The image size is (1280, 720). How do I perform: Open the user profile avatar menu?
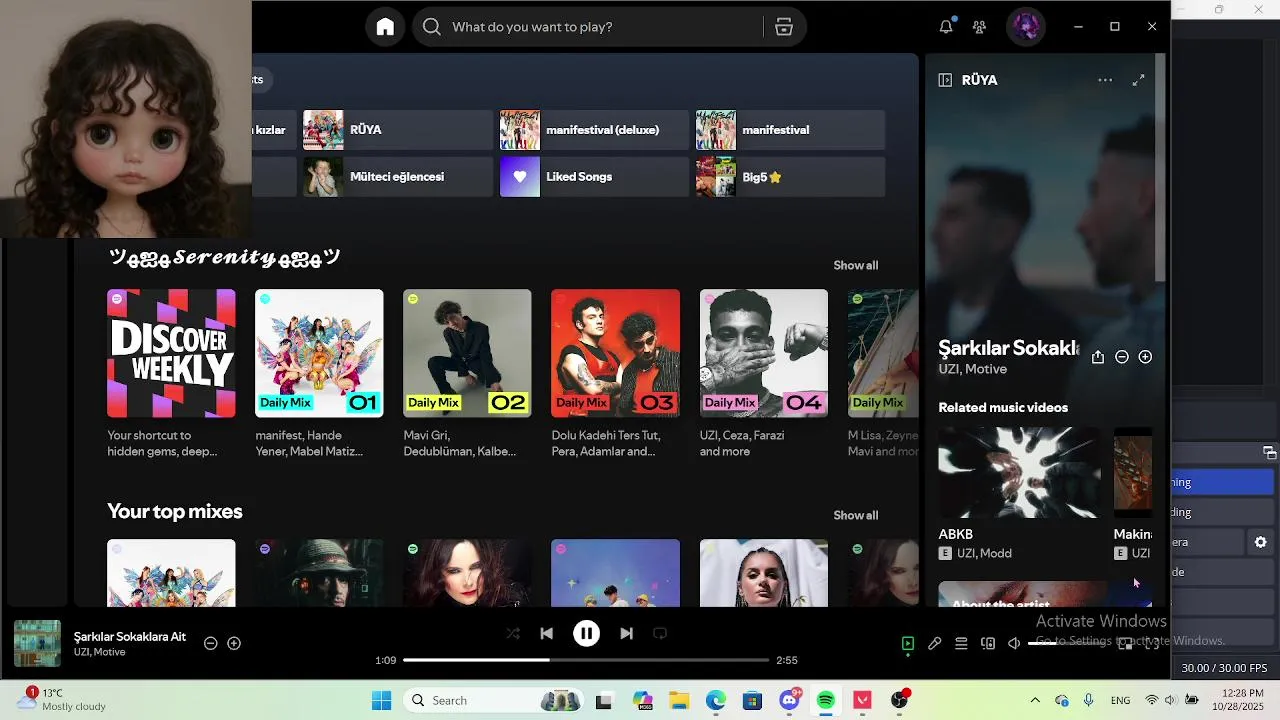[x=1026, y=27]
